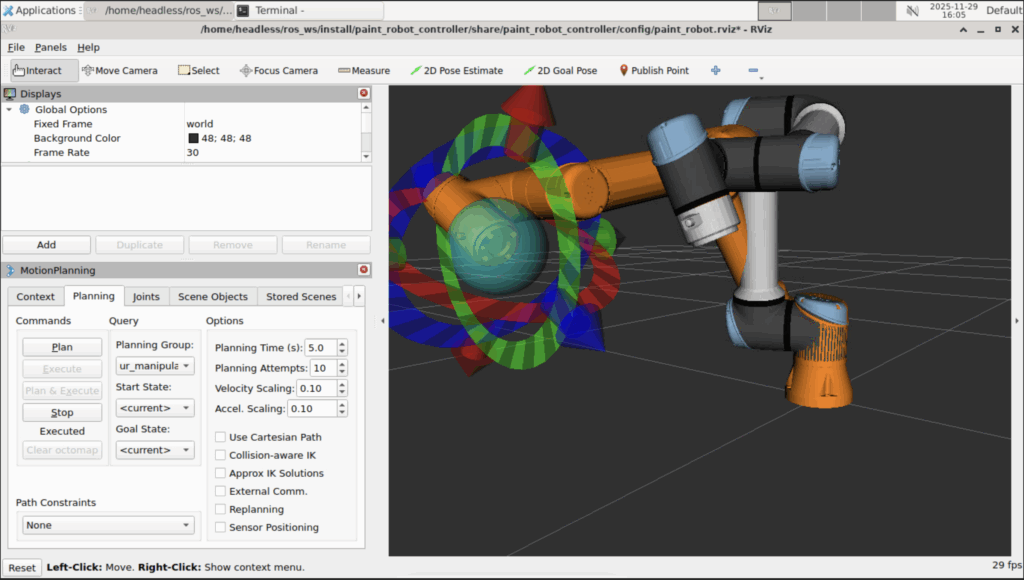This screenshot has height=580, width=1024.
Task: Expand the Goal State combo box
Action: point(154,450)
